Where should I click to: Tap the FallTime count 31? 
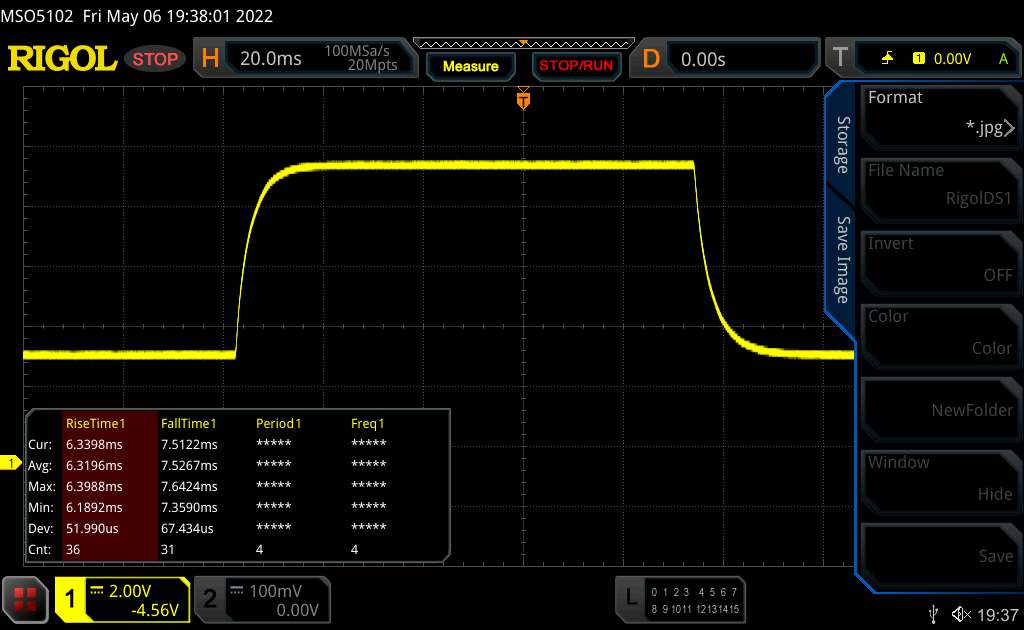(x=168, y=549)
